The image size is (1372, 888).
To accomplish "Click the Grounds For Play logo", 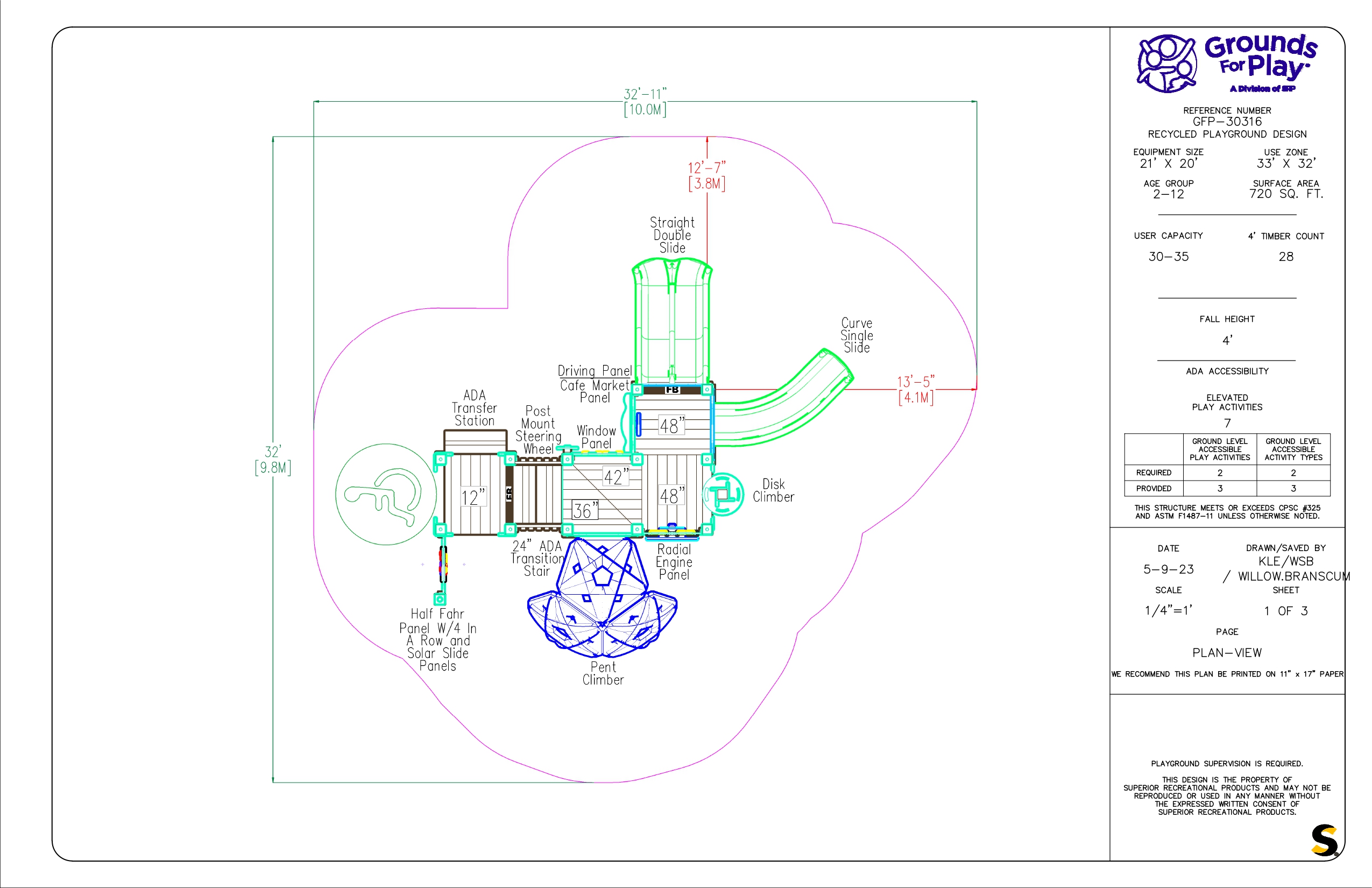I will pos(1227,64).
